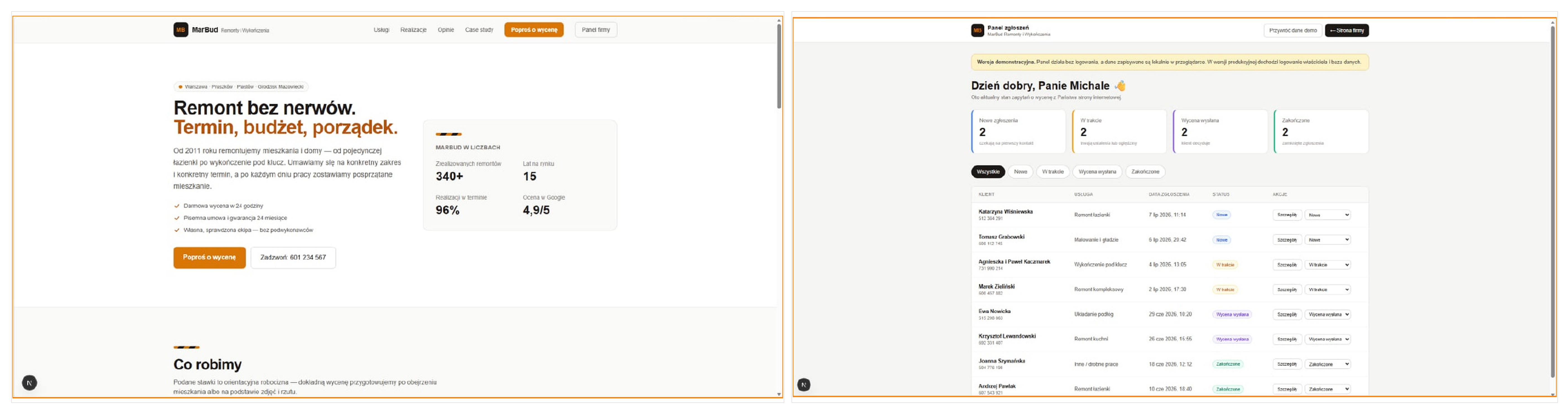Click the MB logo beside Panel zgłoszeń
The height and width of the screenshot is (413, 1568).
[978, 30]
